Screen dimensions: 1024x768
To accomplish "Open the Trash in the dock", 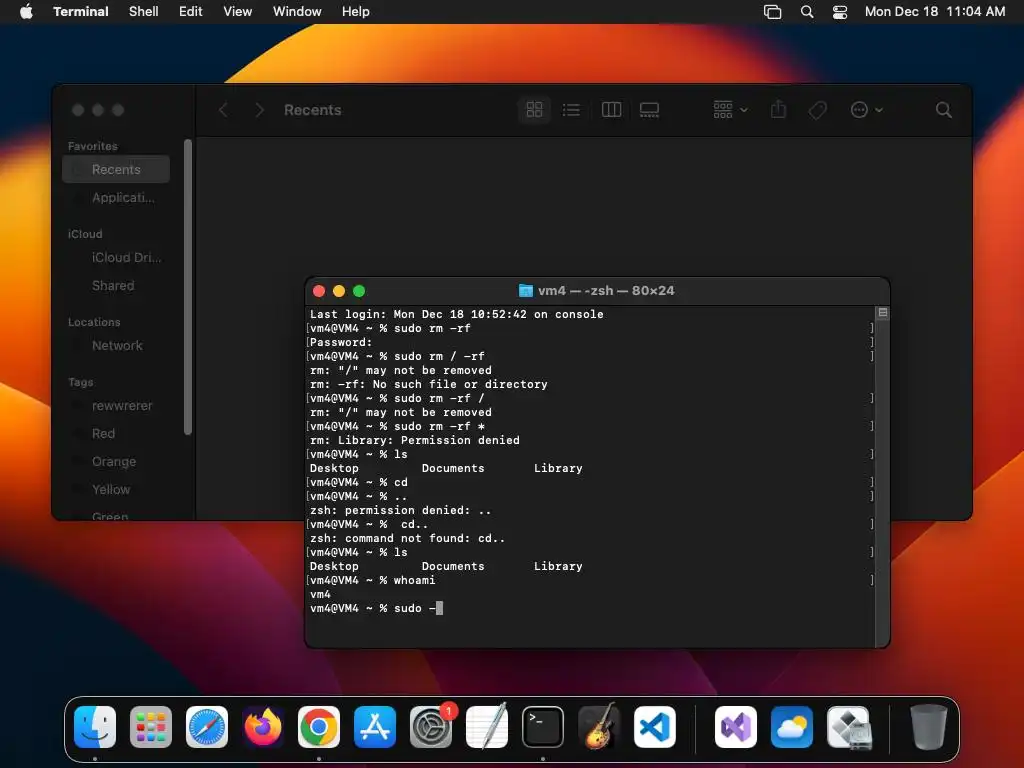I will (x=928, y=727).
